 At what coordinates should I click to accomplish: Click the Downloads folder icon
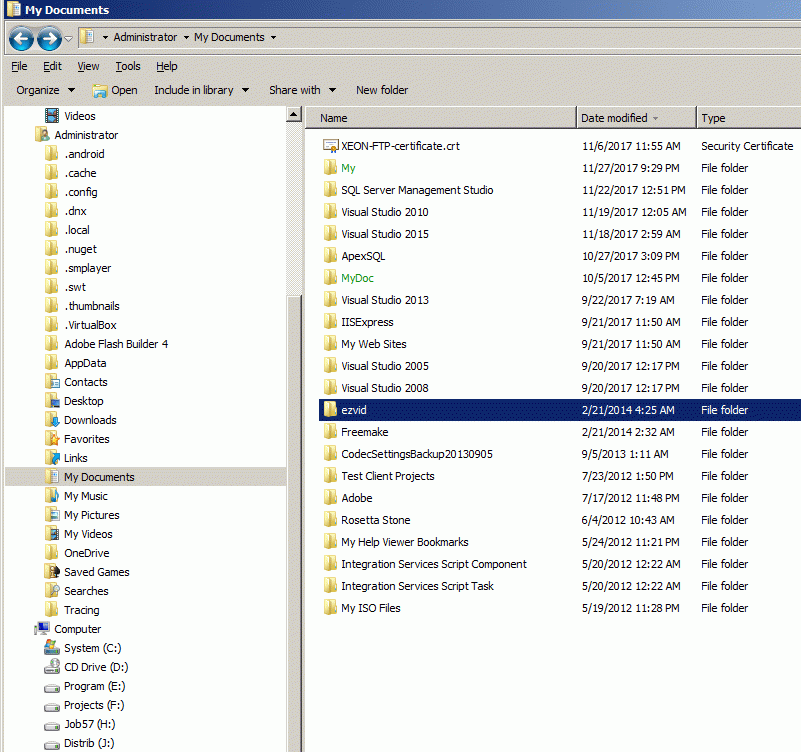pos(52,420)
